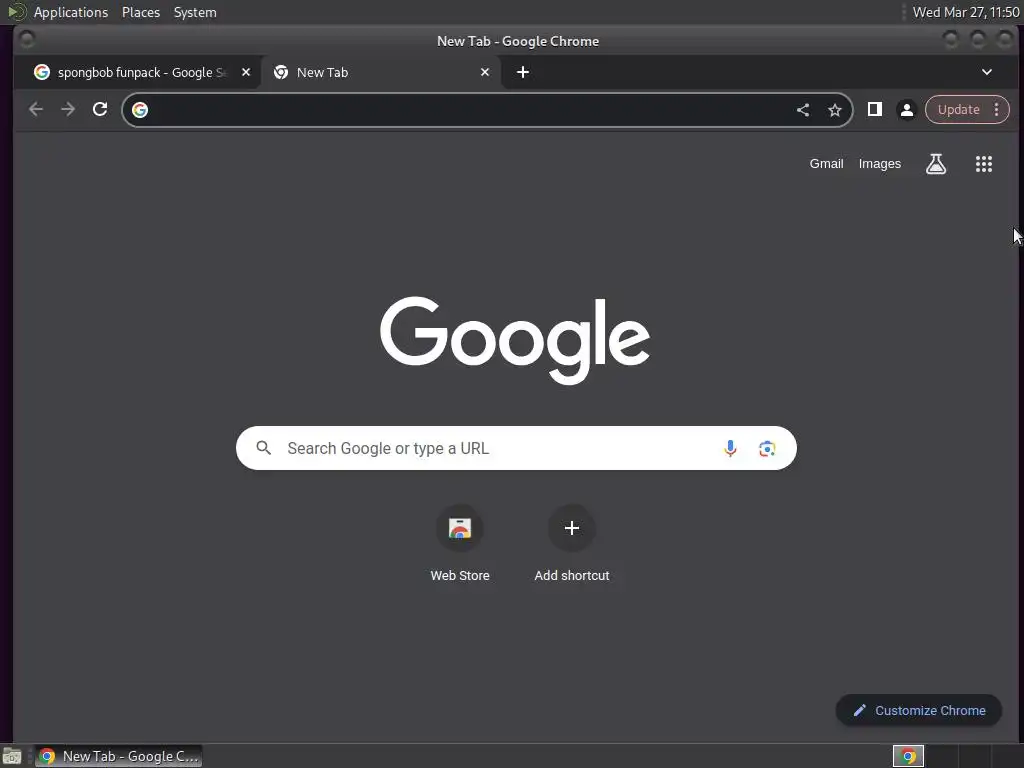Click the Search Google or type a URL box
The image size is (1024, 768).
(x=516, y=448)
